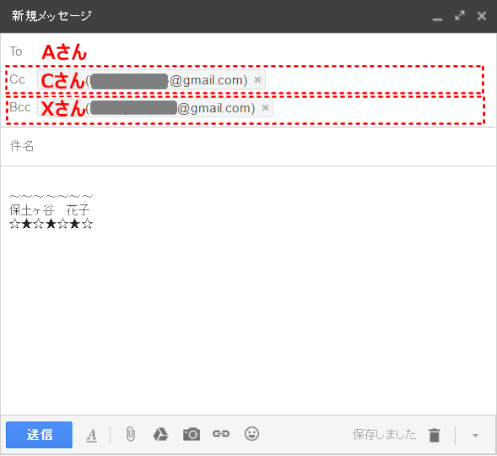Click the 保存しました saved status text
This screenshot has width=497, height=456.
click(x=384, y=434)
